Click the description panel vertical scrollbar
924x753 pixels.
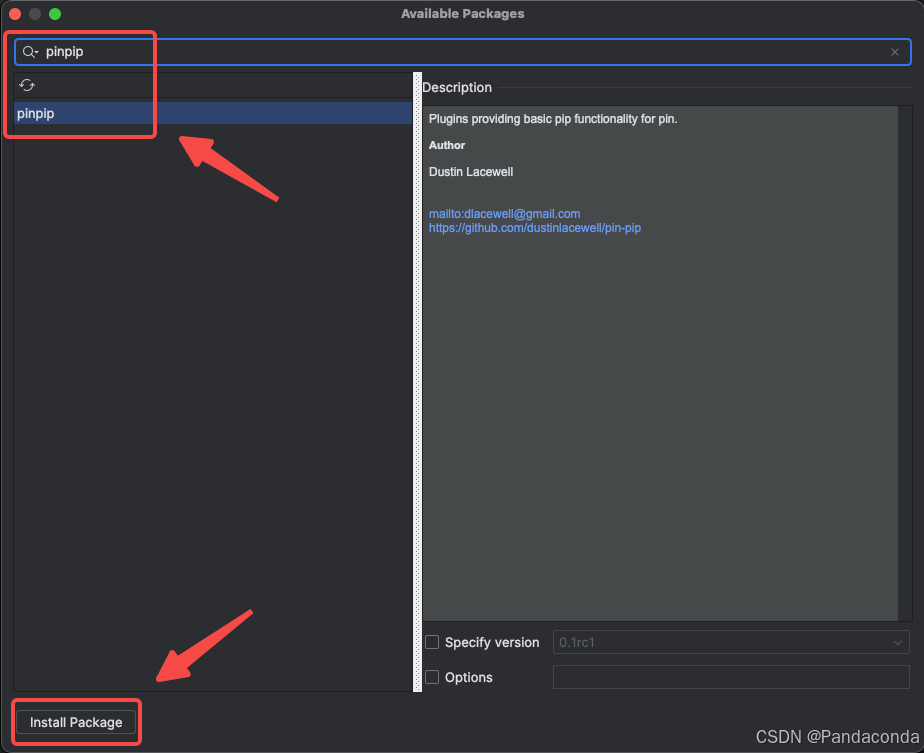tap(905, 363)
